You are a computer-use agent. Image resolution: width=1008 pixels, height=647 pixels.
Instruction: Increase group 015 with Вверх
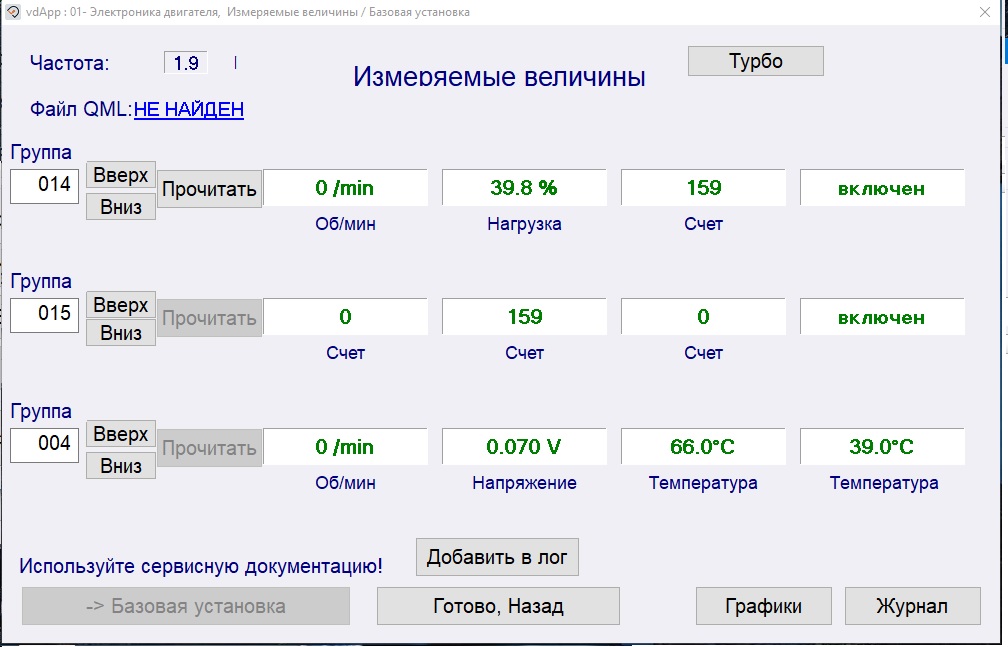[121, 305]
